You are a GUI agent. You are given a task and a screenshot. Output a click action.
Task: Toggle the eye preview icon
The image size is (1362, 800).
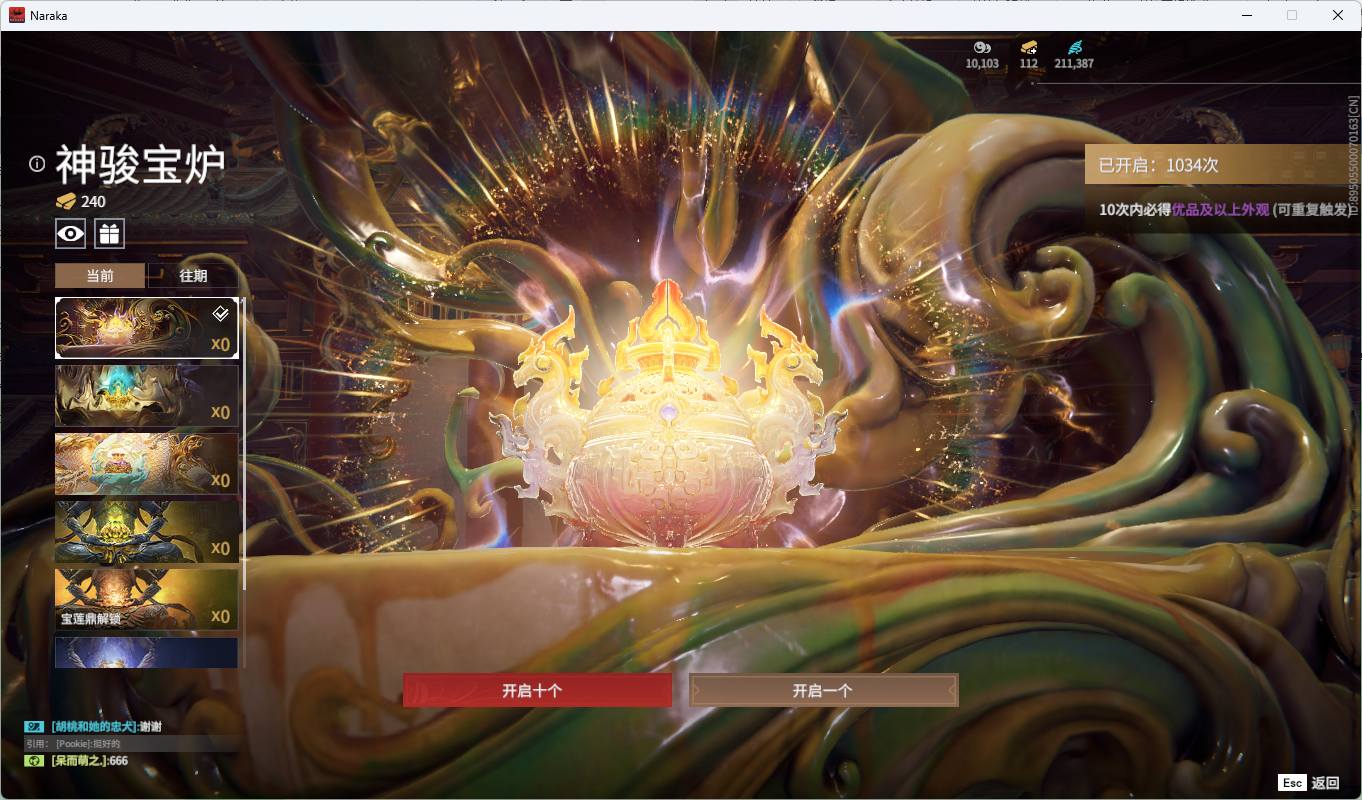point(70,234)
